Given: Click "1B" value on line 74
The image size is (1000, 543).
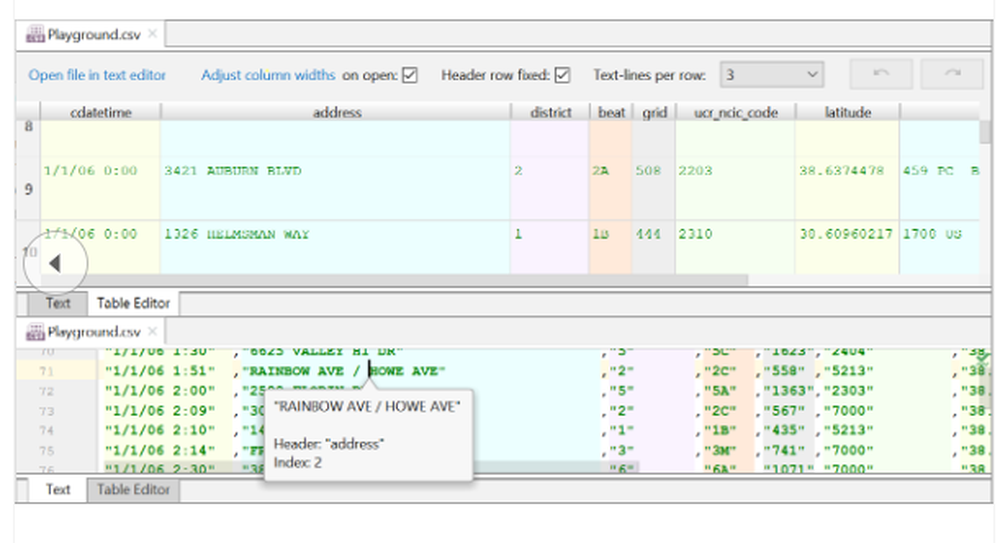Looking at the screenshot, I should click(x=721, y=430).
